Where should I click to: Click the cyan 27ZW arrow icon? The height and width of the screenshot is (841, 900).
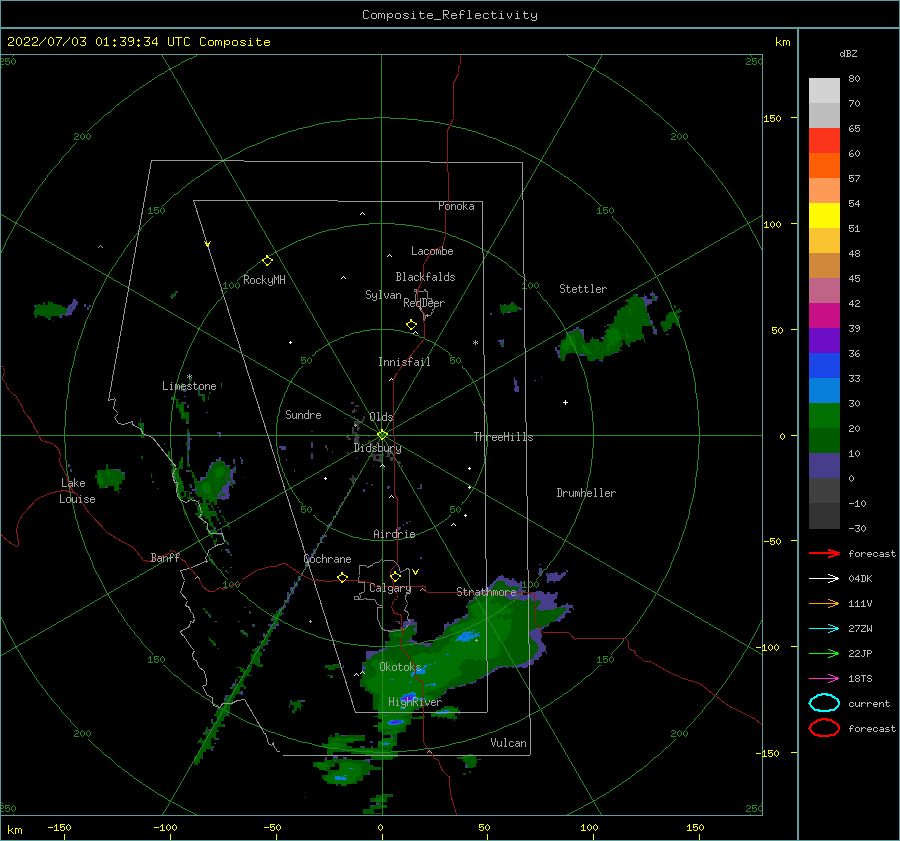pos(824,629)
